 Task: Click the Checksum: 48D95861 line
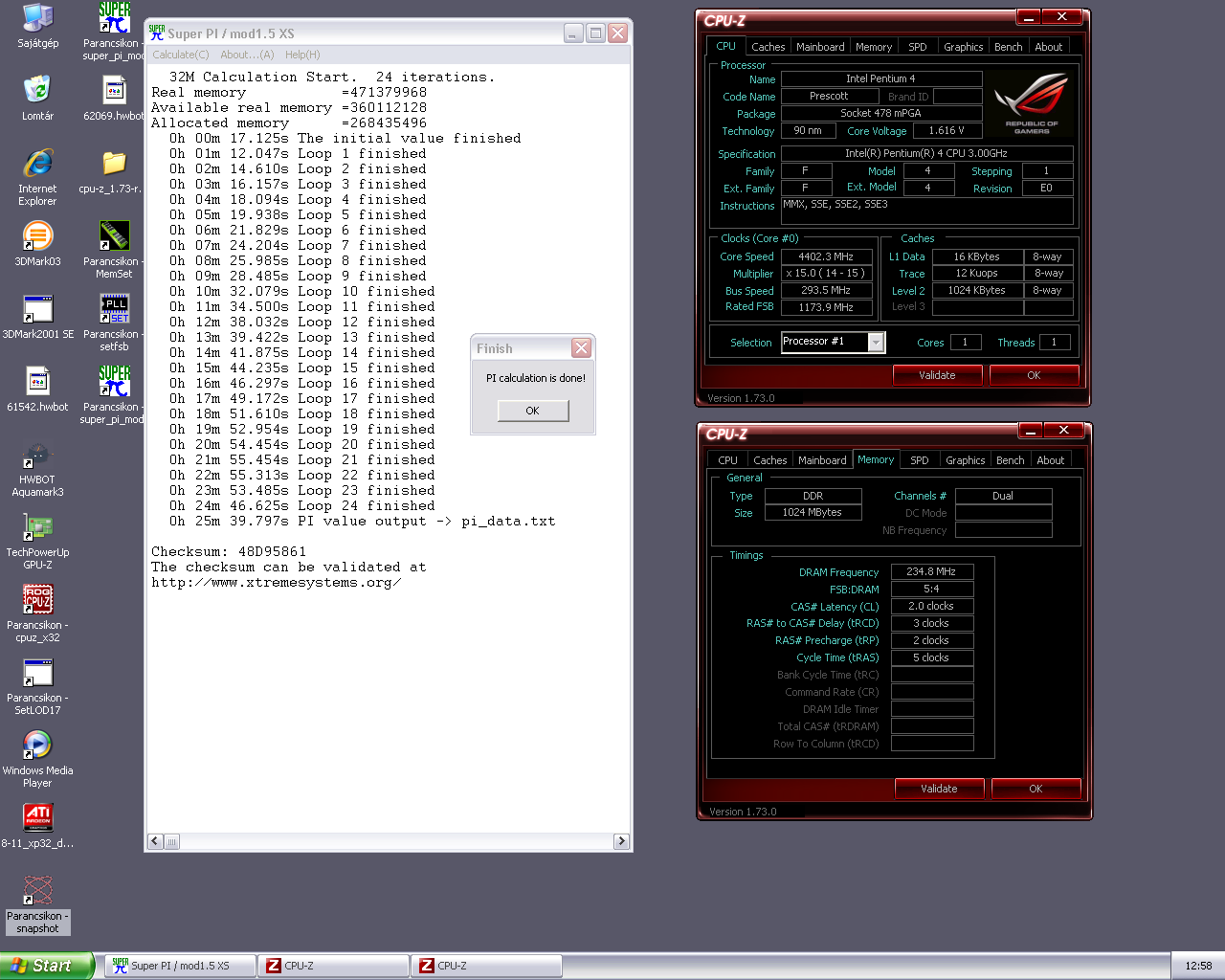(x=229, y=551)
